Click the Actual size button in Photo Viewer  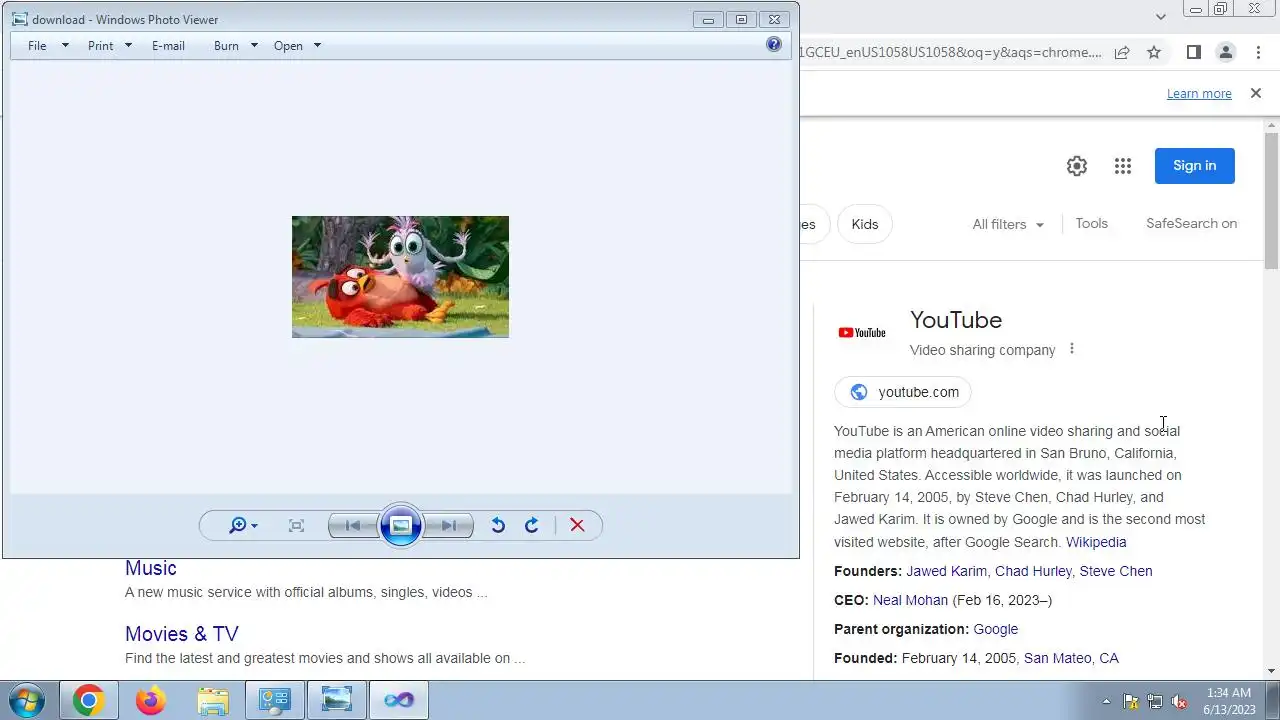pyautogui.click(x=296, y=526)
